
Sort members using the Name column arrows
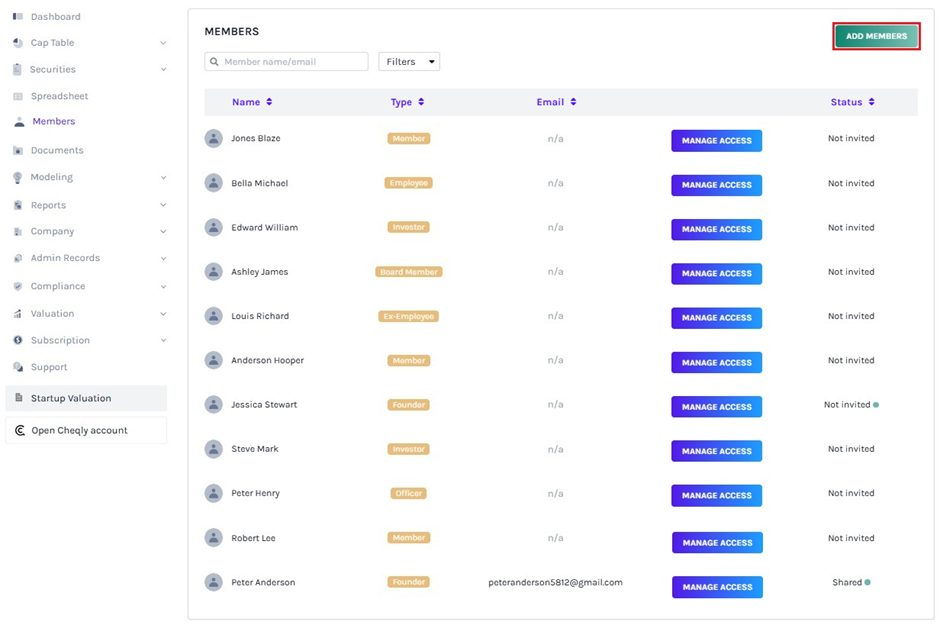coord(269,102)
